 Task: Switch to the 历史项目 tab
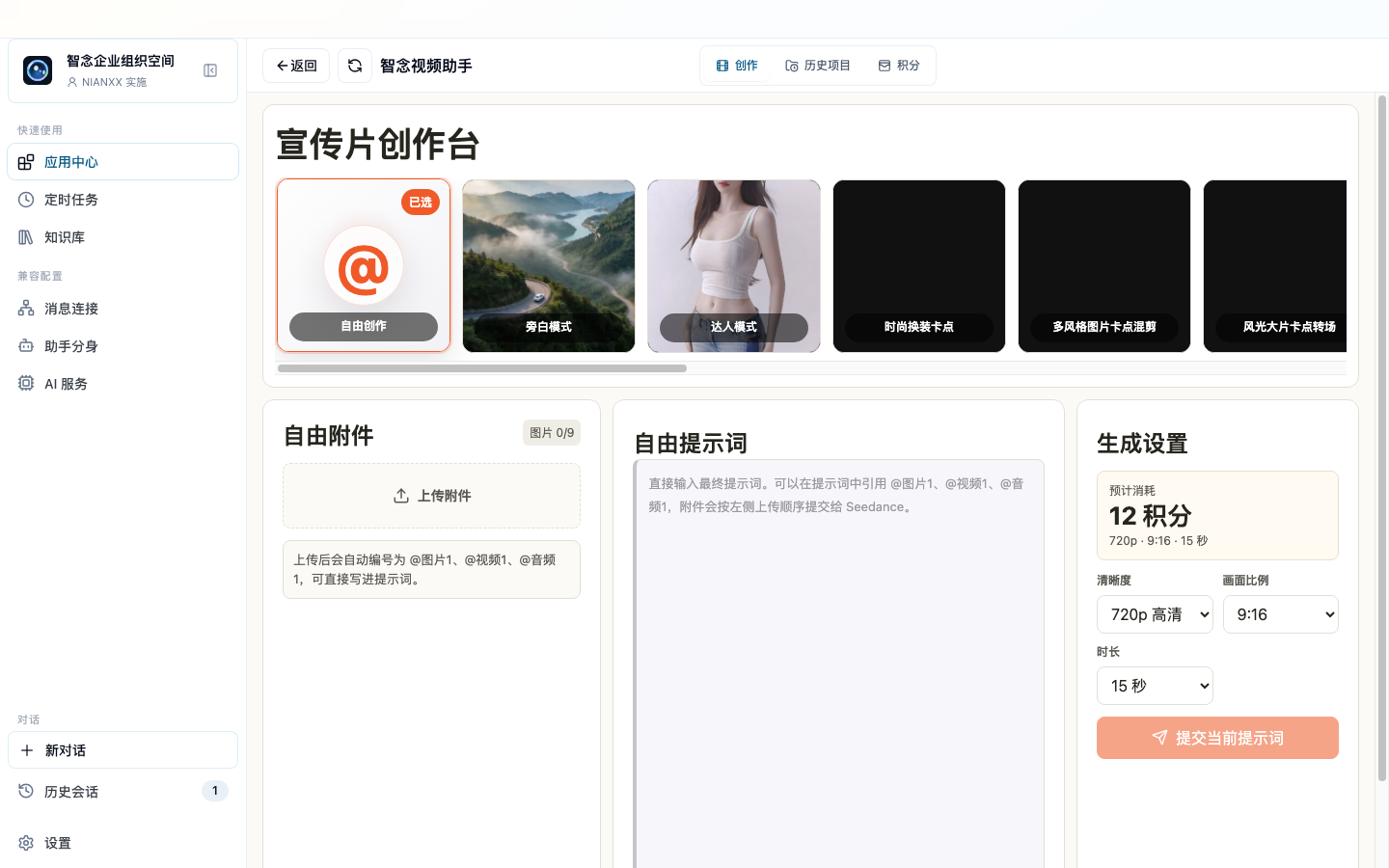(818, 66)
